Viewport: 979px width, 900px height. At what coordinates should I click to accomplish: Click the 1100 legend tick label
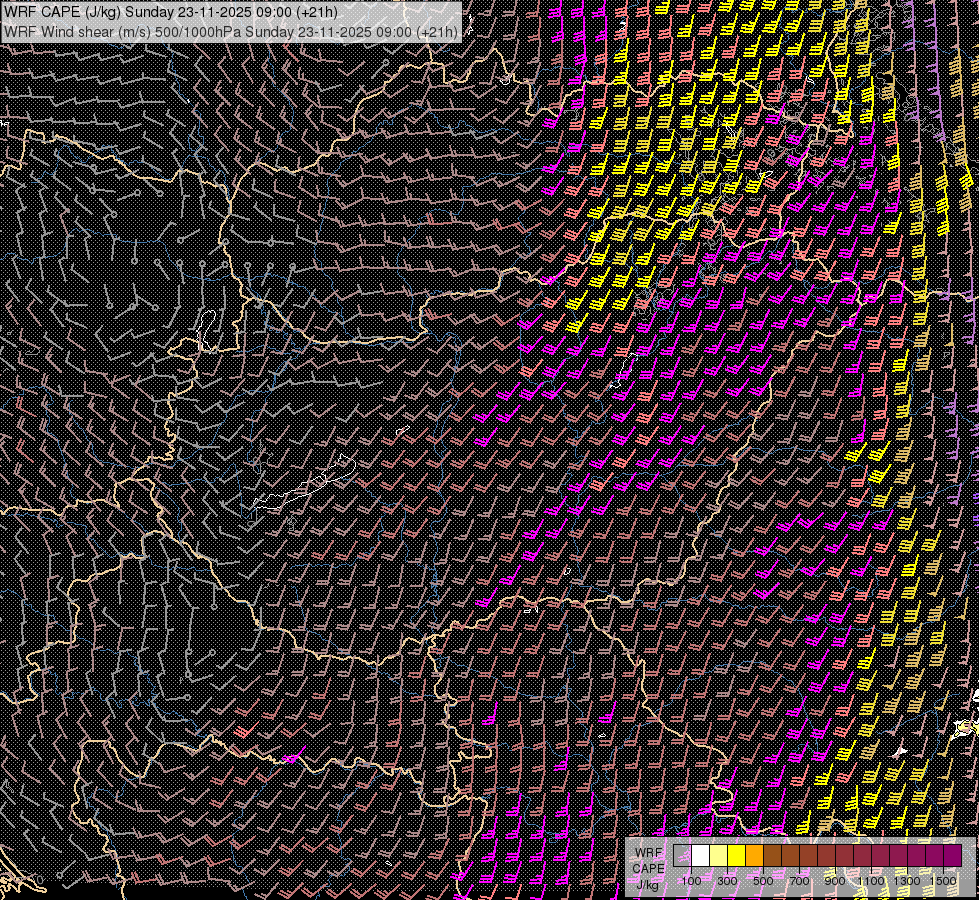[871, 881]
